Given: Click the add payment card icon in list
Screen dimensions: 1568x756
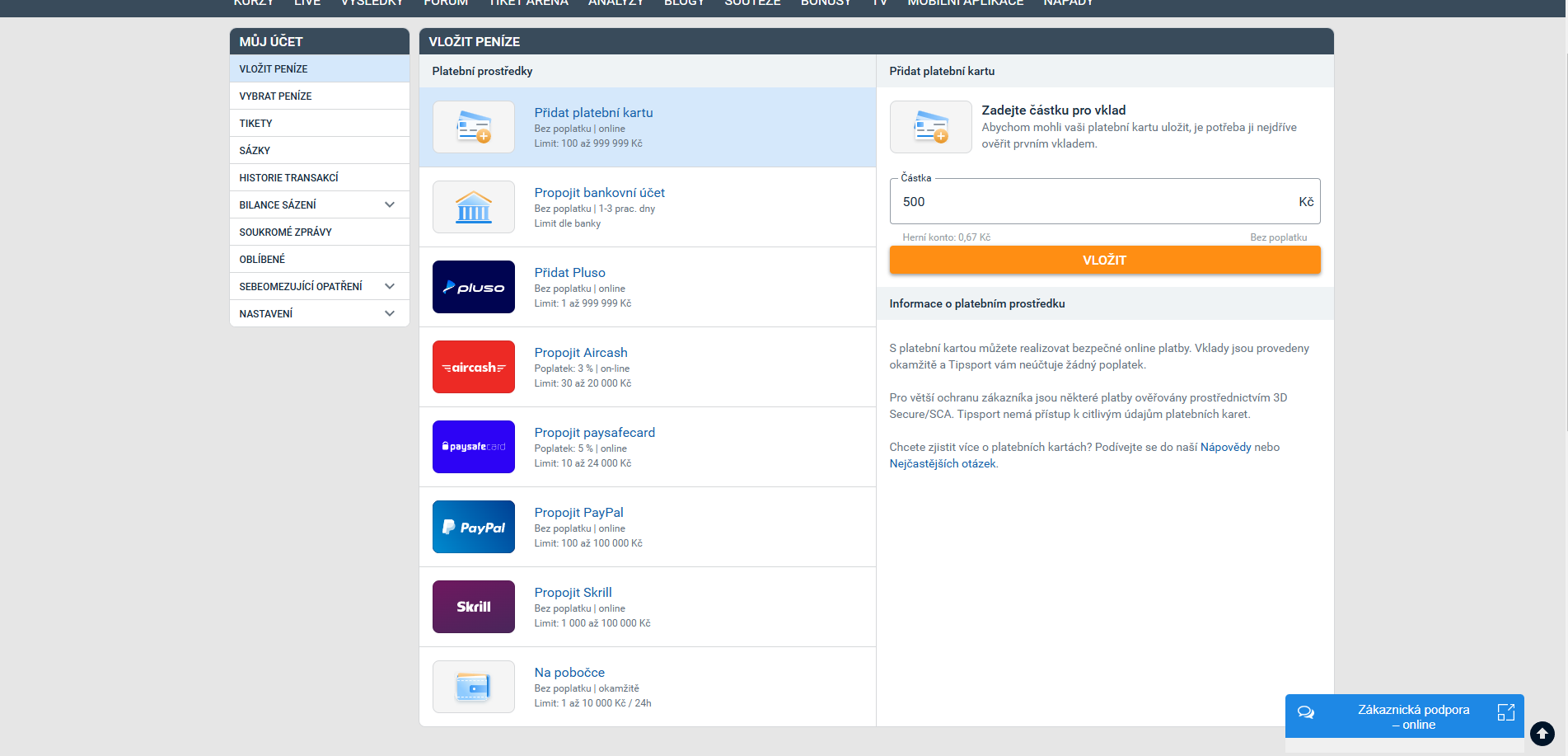Looking at the screenshot, I should point(474,127).
